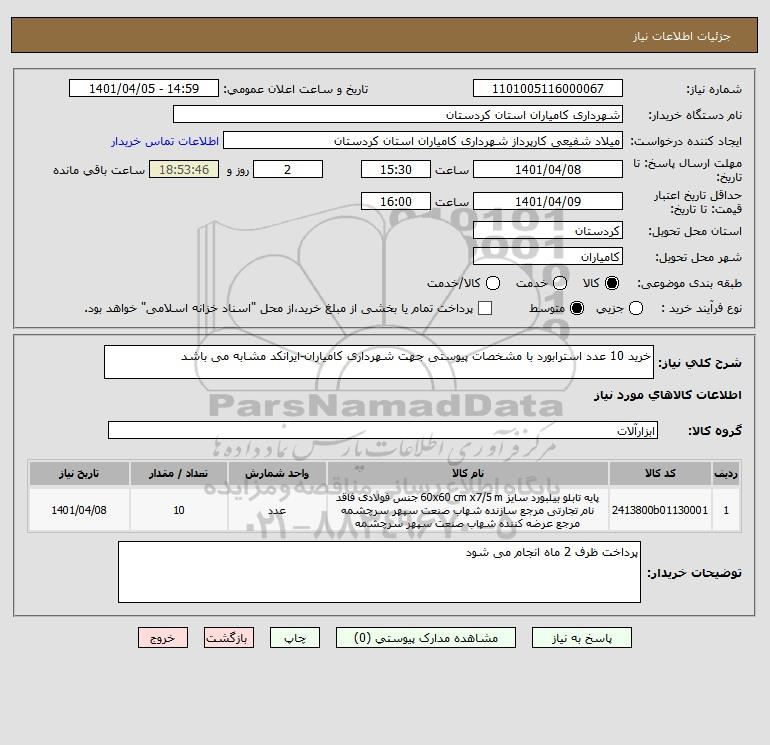Click the response deadline date 1401/04/08 field
This screenshot has height=745, width=770.
tap(548, 169)
